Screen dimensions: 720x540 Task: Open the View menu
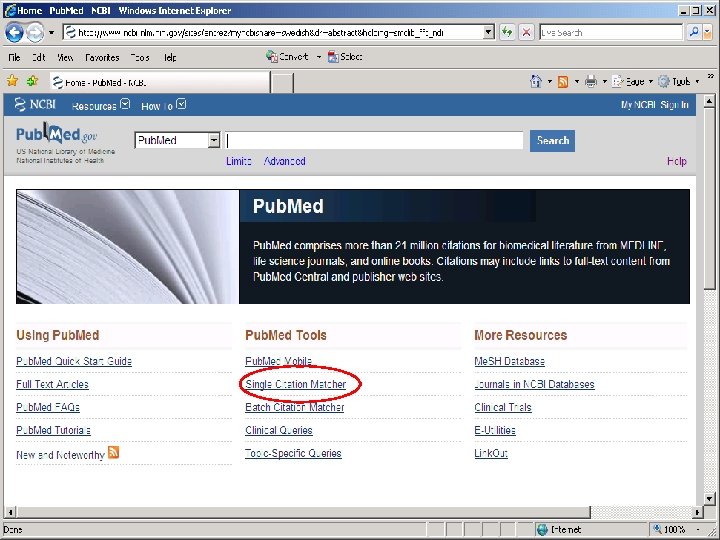click(x=65, y=57)
